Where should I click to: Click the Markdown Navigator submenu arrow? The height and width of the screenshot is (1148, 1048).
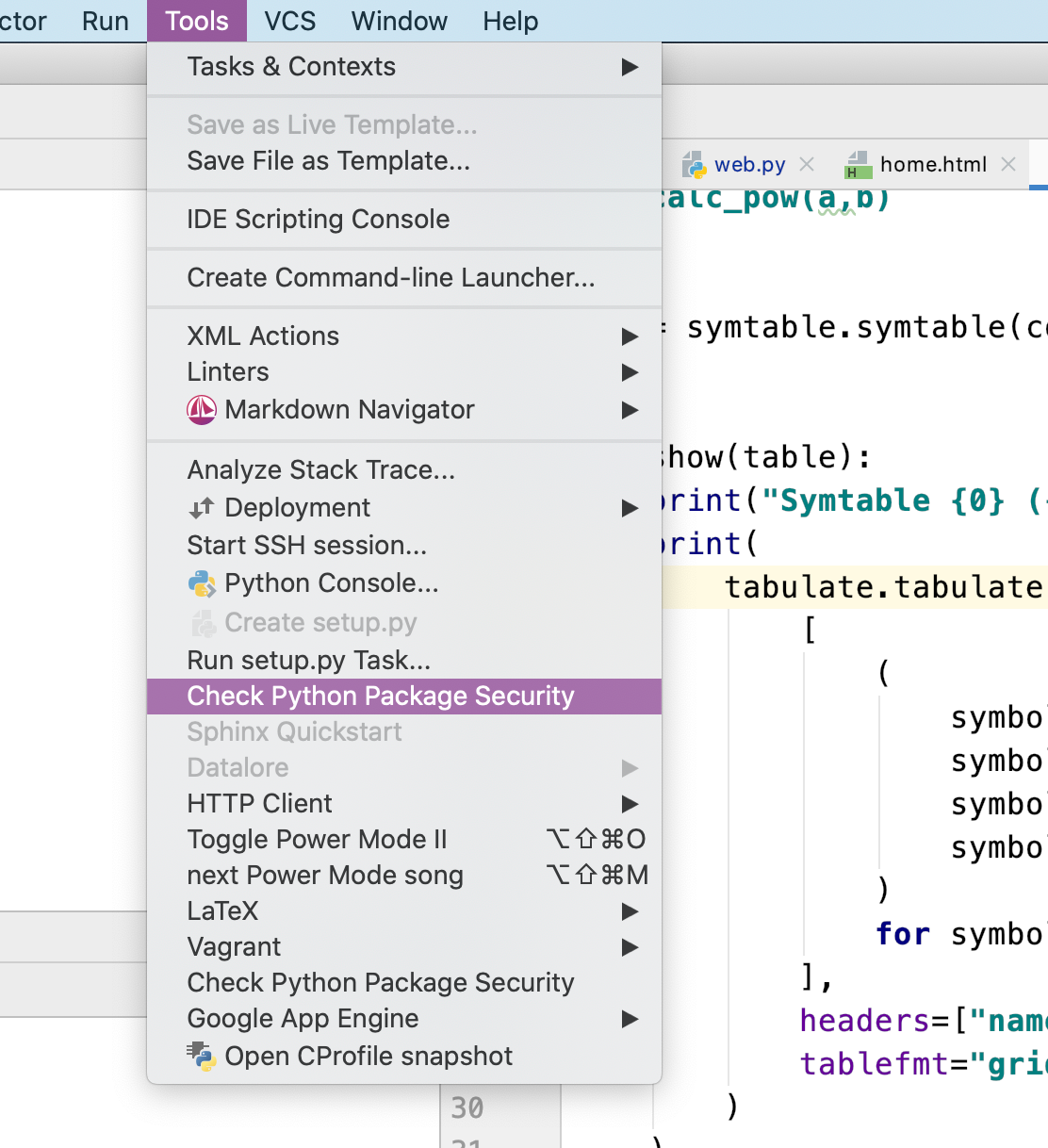click(x=630, y=410)
